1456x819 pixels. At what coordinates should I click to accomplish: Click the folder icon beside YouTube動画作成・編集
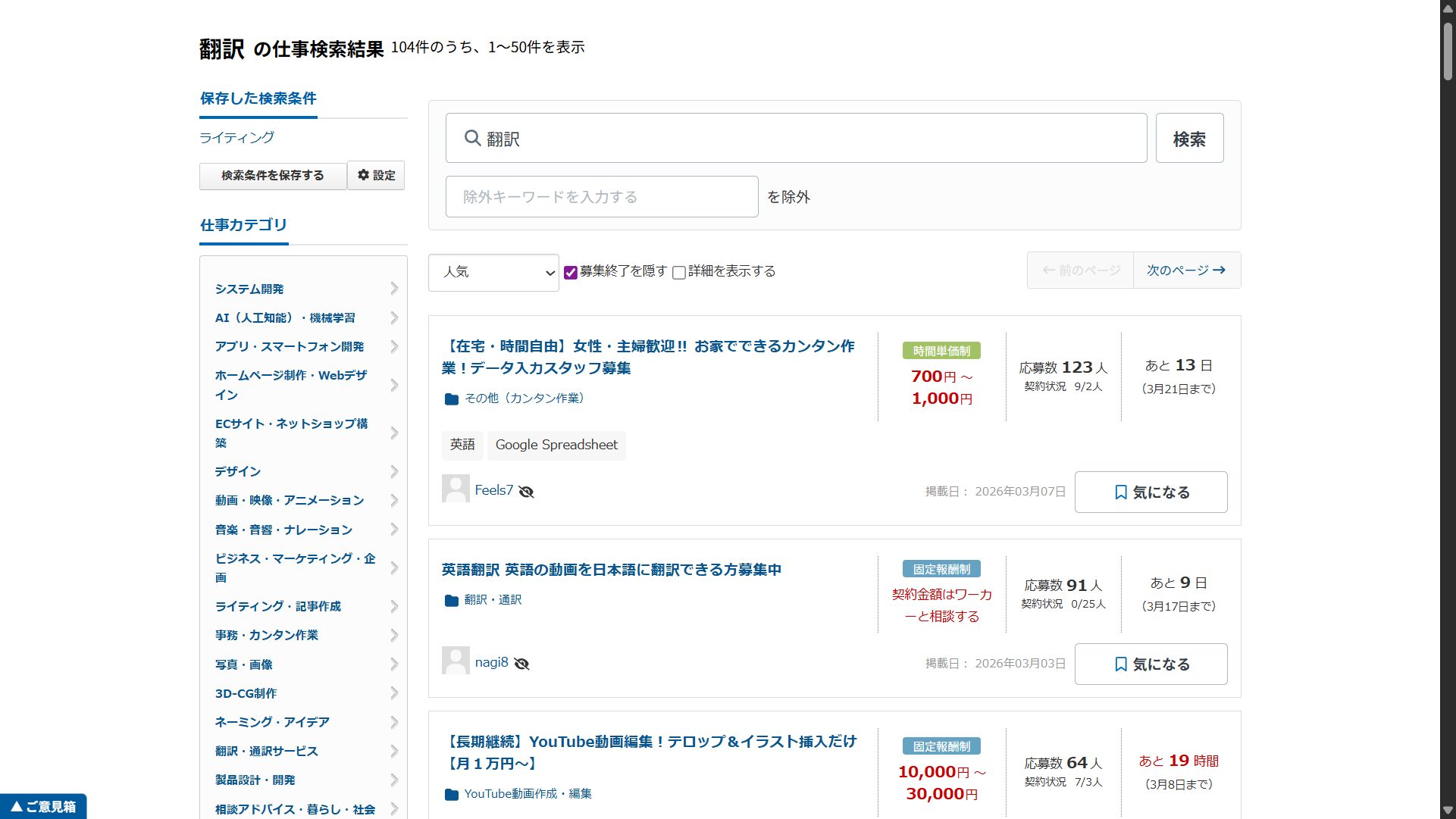click(x=452, y=793)
